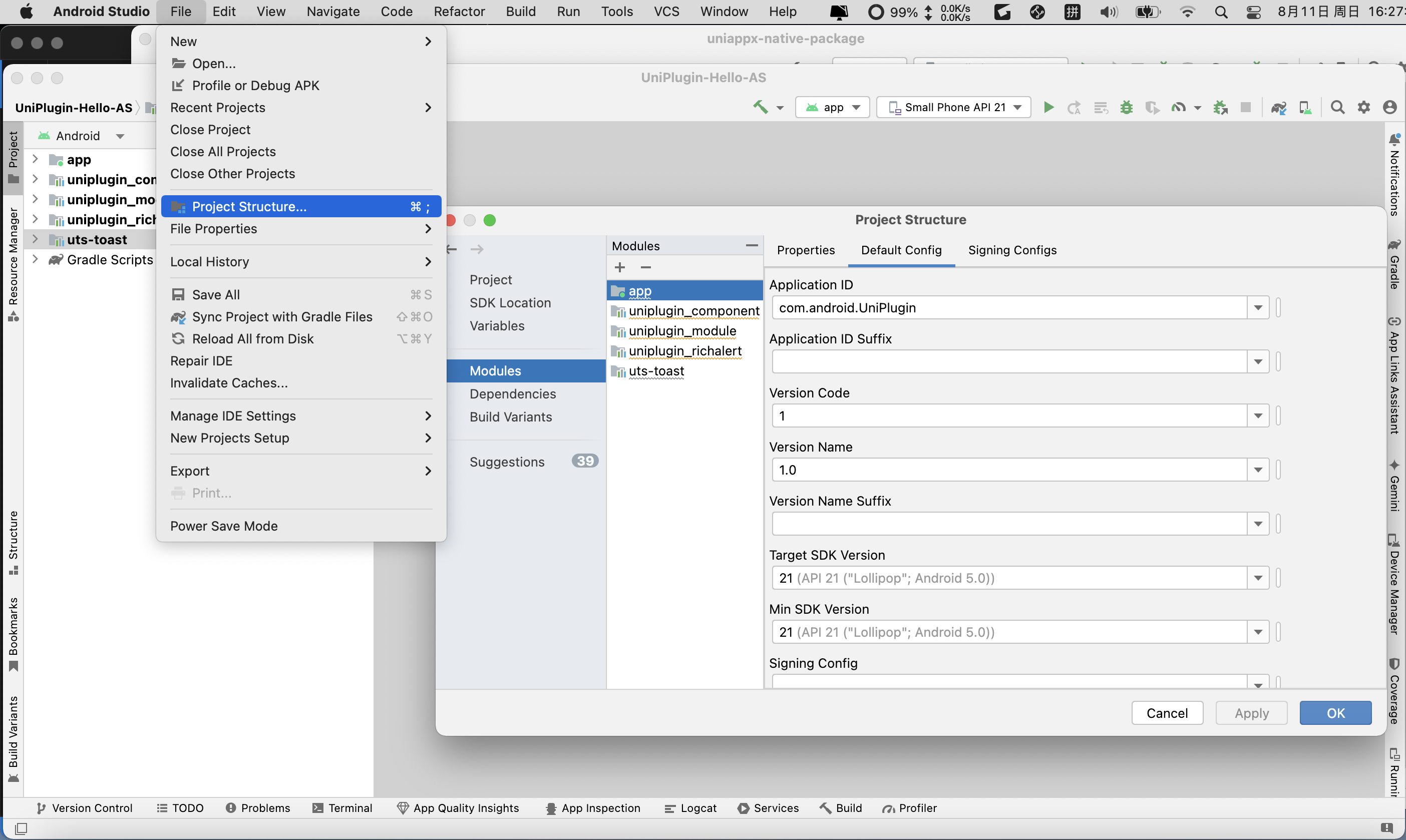
Task: Open the Version Name dropdown arrow
Action: (1258, 470)
